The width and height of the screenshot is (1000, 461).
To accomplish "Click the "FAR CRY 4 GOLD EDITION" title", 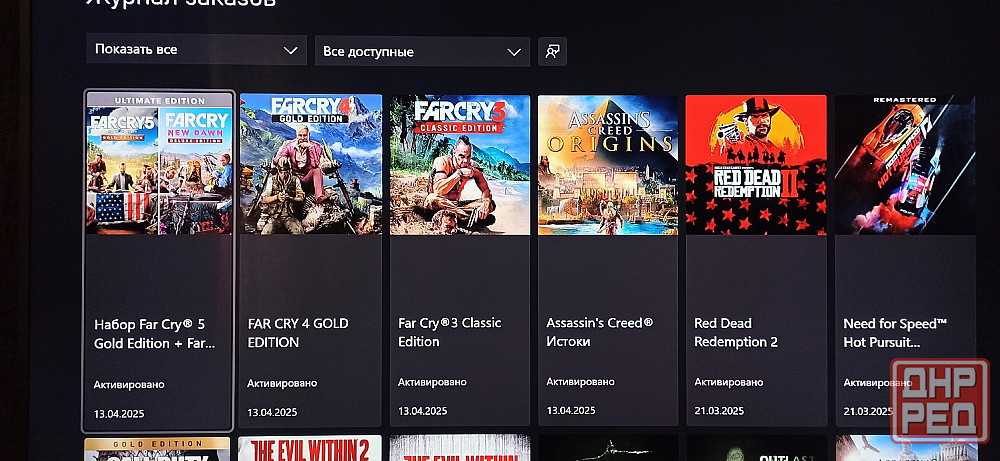I will (x=298, y=332).
